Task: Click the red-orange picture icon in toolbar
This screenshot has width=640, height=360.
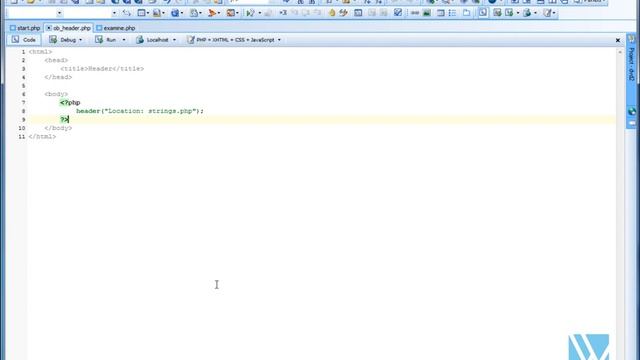Action: point(231,13)
